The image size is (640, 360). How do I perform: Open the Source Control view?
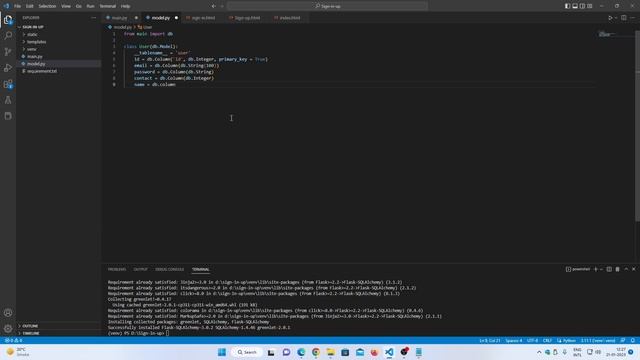point(8,51)
